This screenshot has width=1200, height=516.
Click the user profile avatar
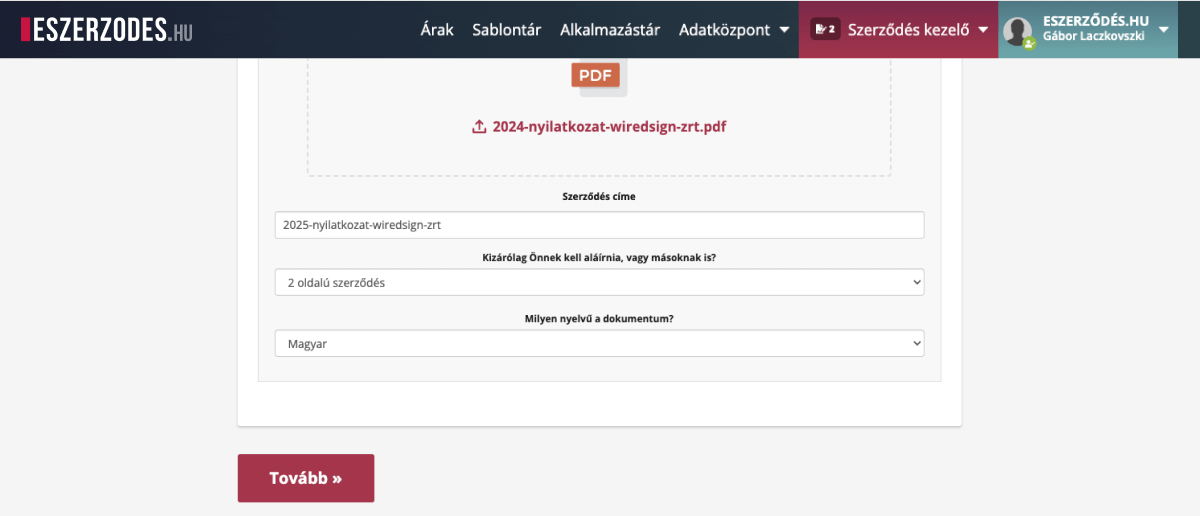click(1018, 30)
